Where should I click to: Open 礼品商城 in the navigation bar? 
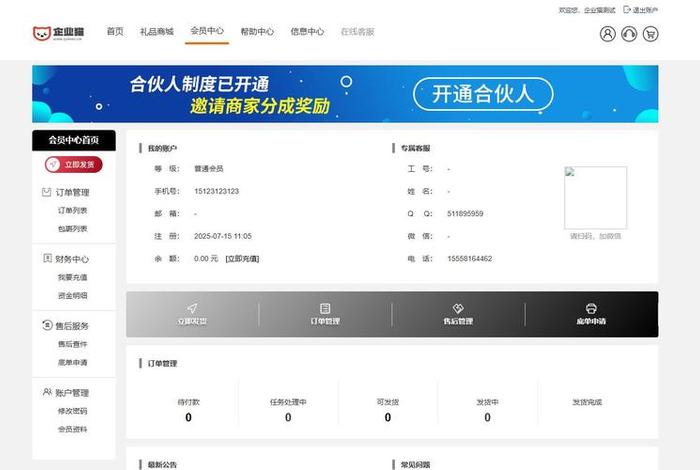(x=157, y=32)
